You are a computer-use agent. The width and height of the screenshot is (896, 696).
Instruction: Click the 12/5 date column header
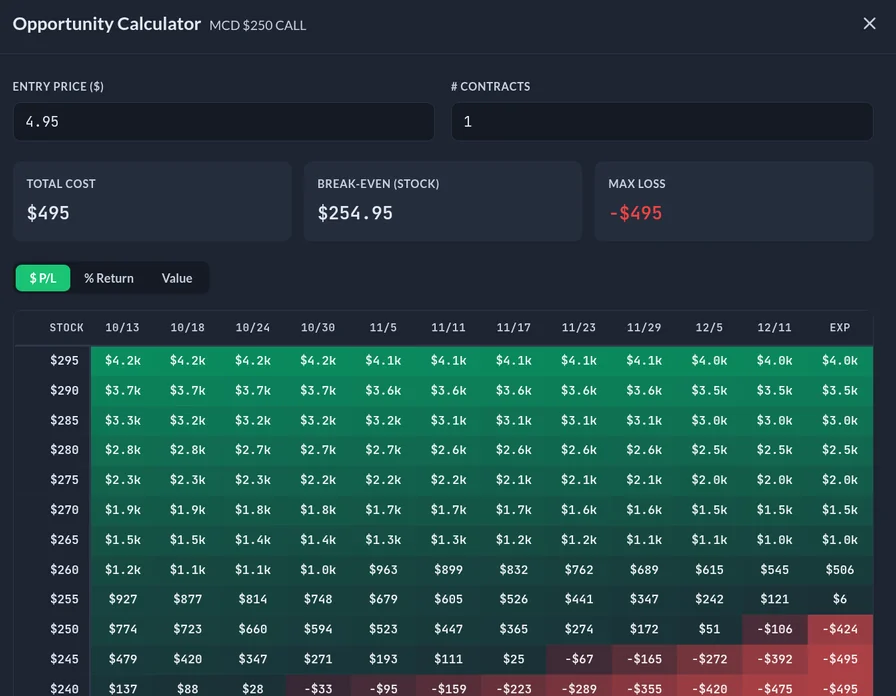pos(709,327)
